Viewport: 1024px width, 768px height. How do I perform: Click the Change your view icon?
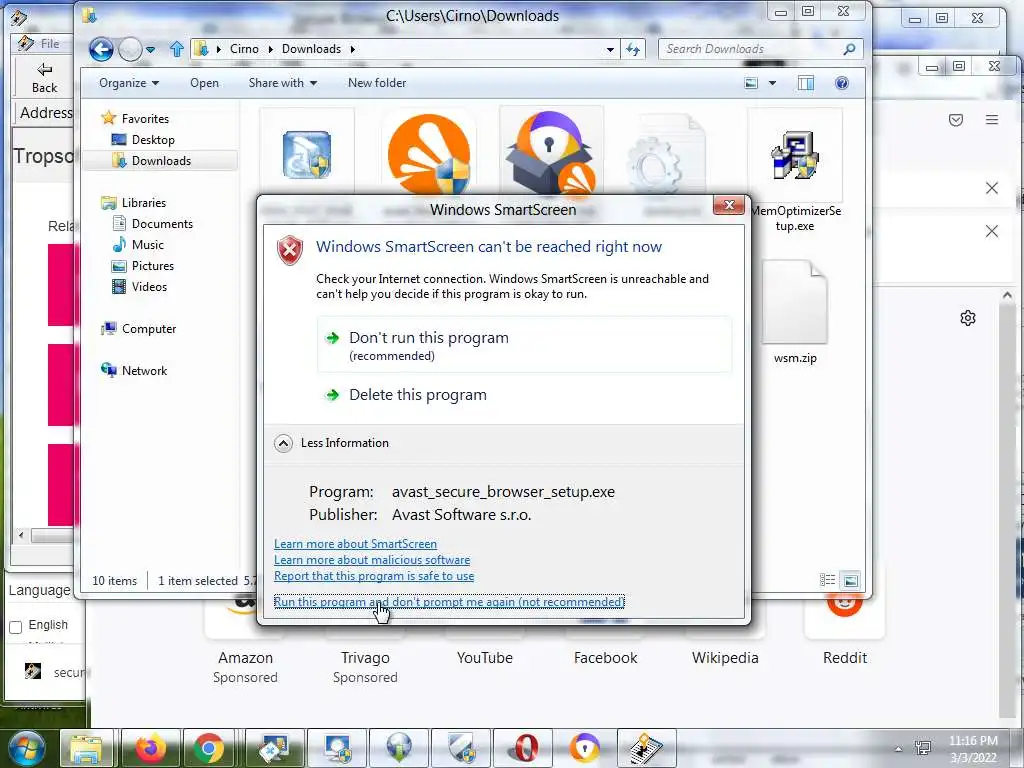(x=752, y=83)
